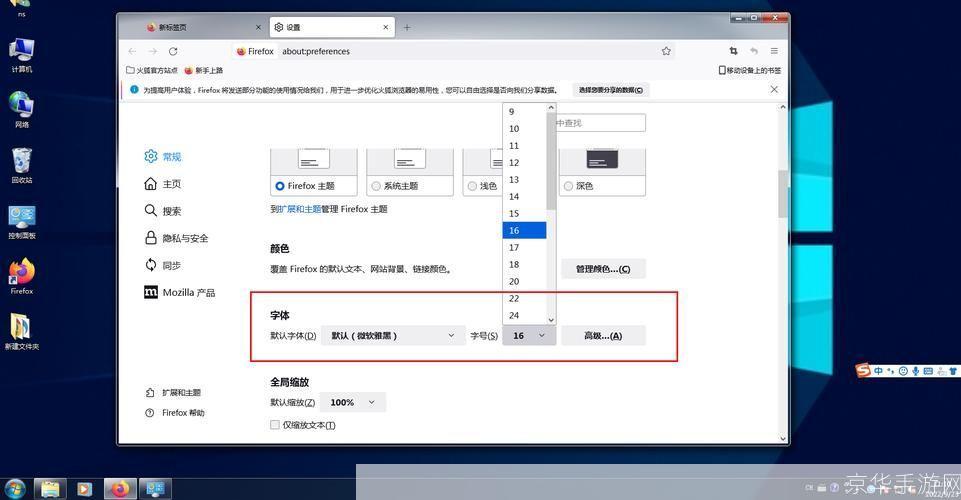Switch to Firefox in taskbar
The height and width of the screenshot is (500, 961).
120,489
